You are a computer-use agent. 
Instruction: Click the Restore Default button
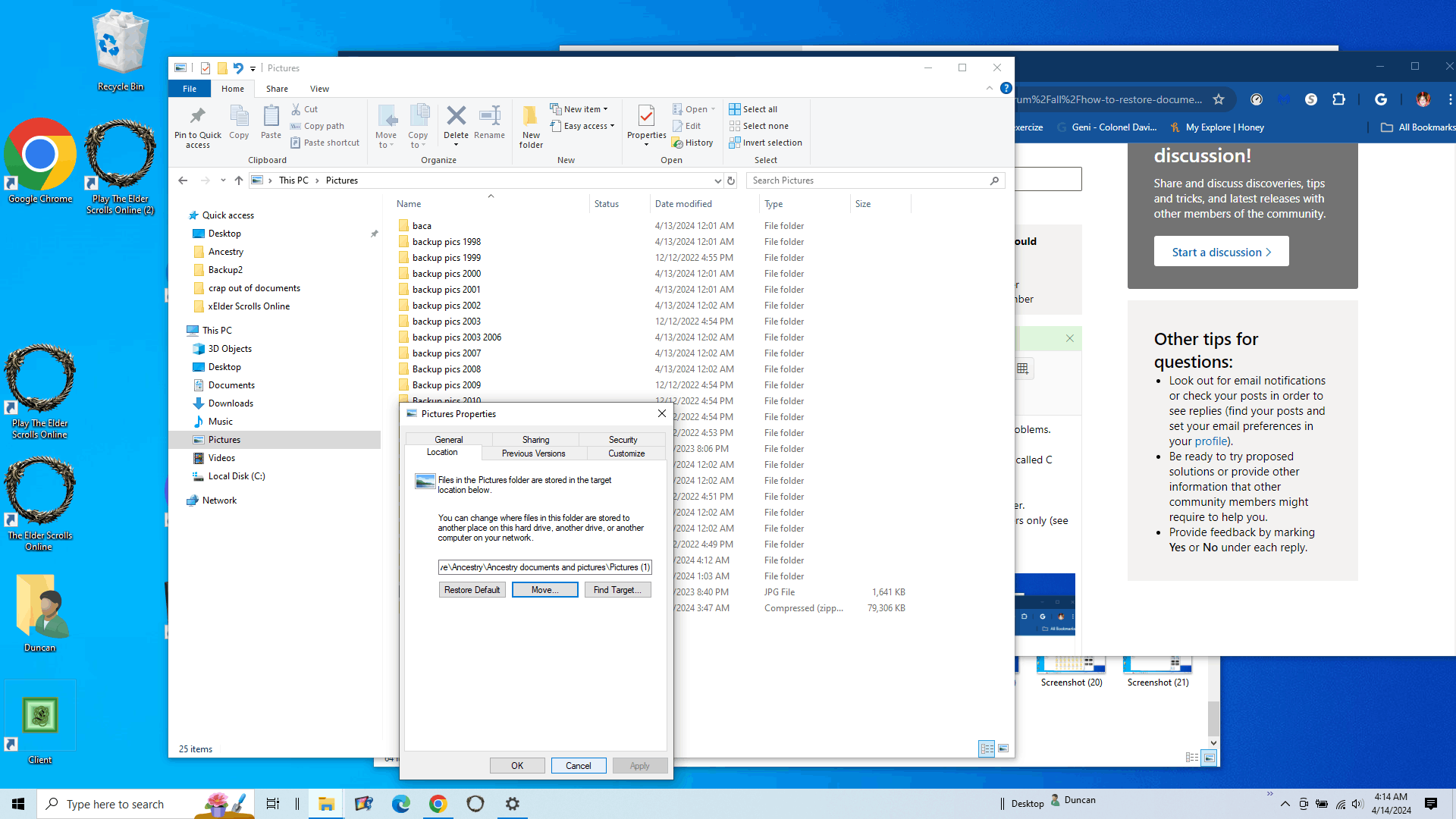coord(472,590)
